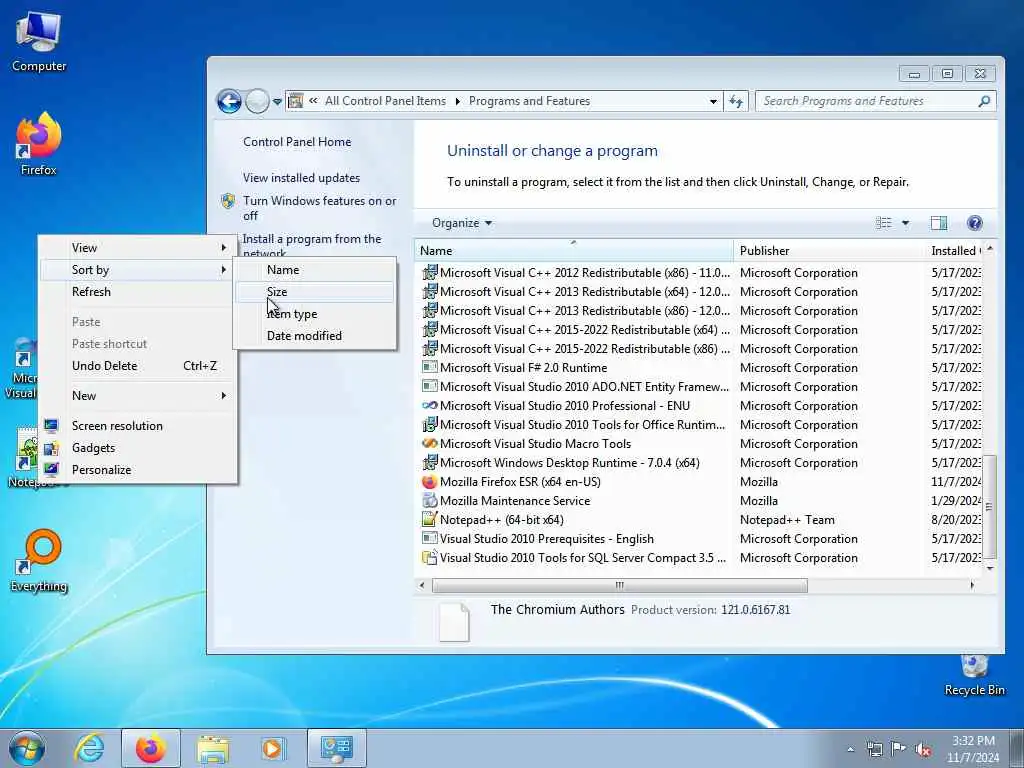Open Windows Explorer from the taskbar

[213, 748]
